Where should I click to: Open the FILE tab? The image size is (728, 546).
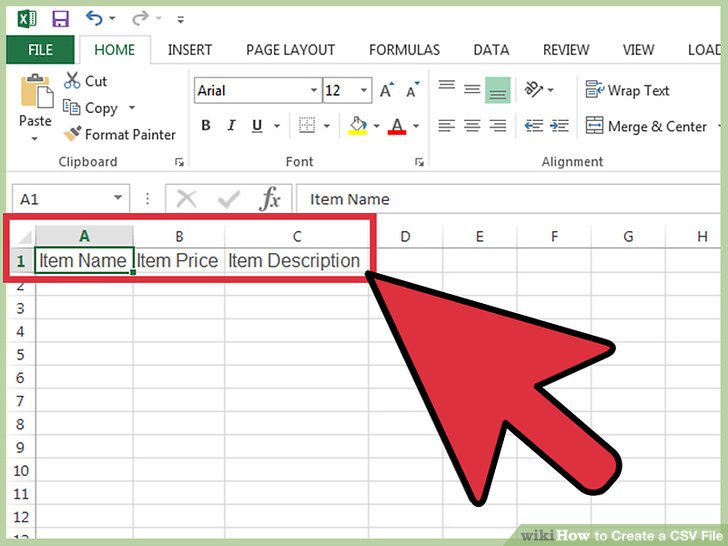(40, 50)
